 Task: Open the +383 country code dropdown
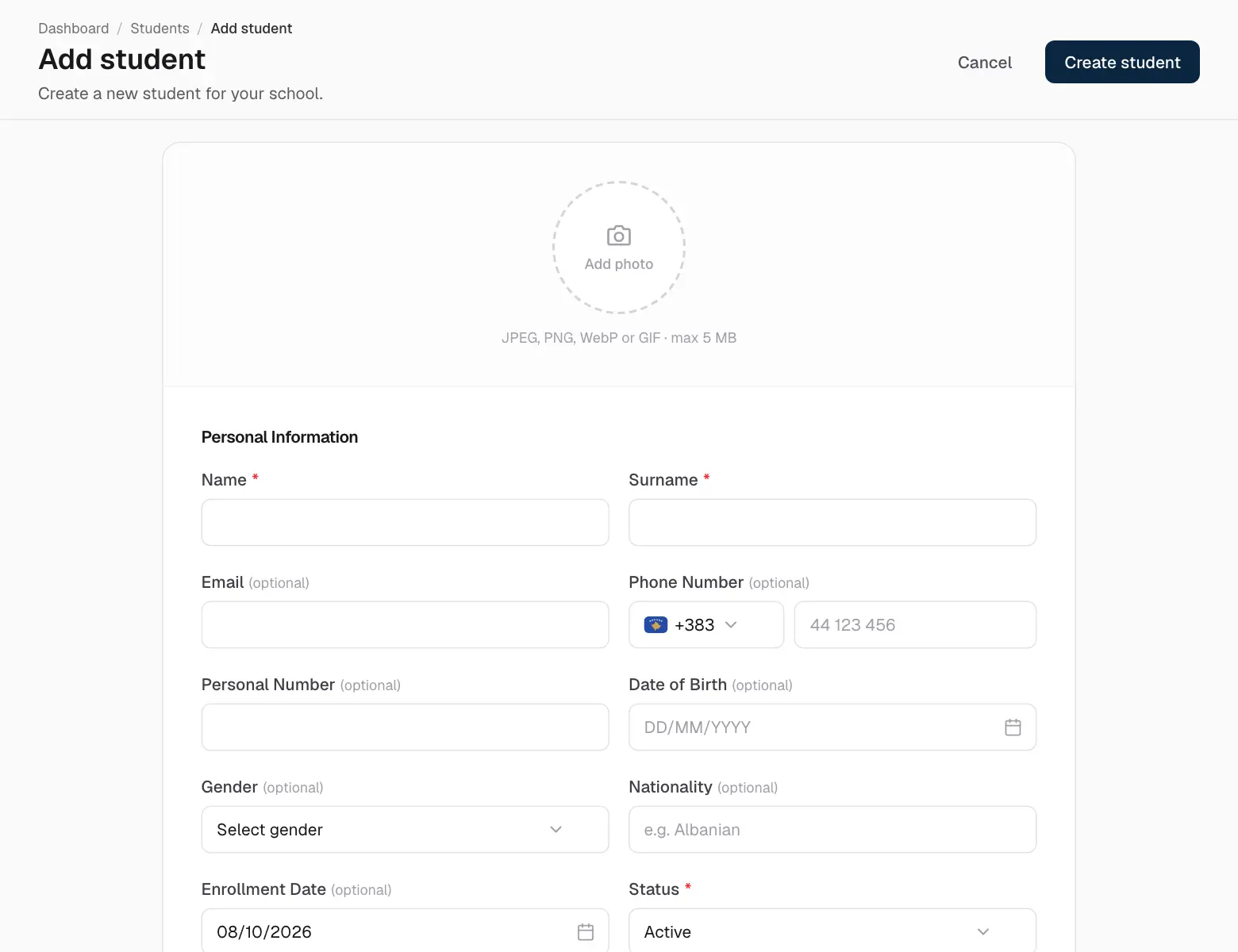(x=706, y=625)
